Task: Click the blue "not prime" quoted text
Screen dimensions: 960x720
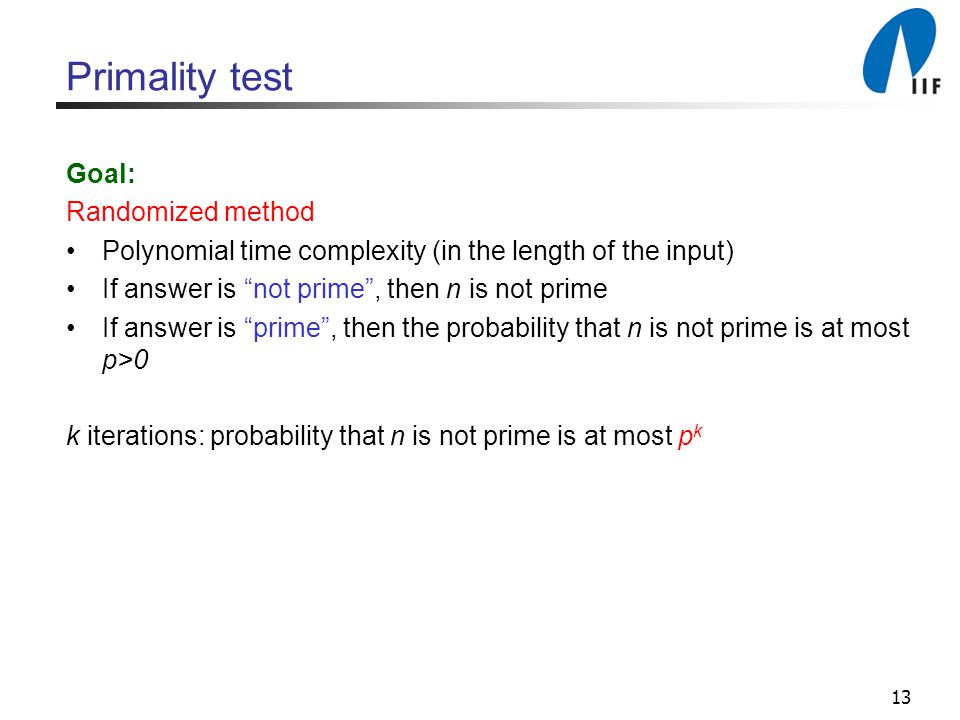Action: (x=309, y=288)
